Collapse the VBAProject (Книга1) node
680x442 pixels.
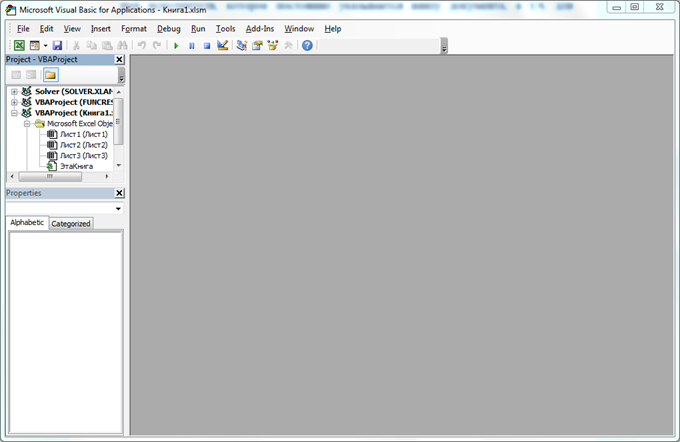[x=14, y=113]
